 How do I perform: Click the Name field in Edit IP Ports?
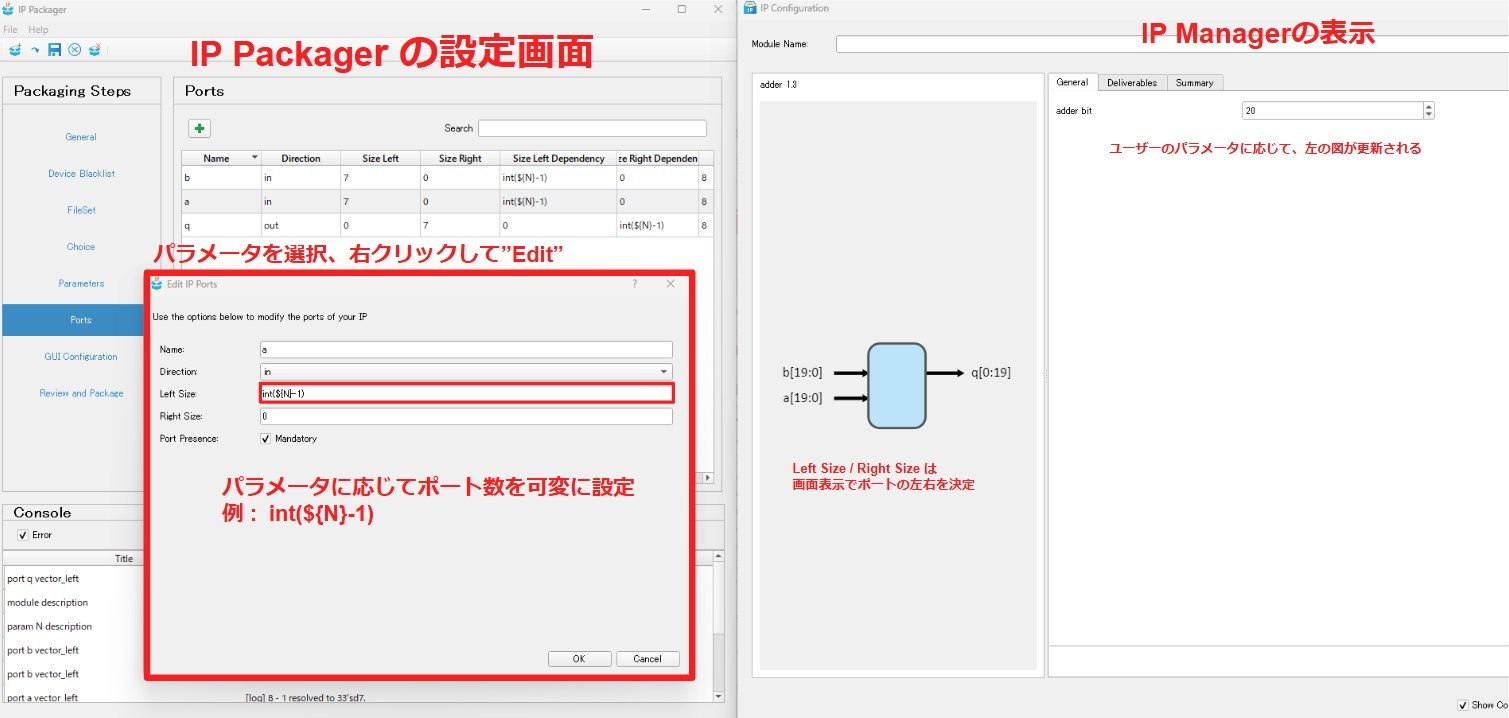point(466,350)
